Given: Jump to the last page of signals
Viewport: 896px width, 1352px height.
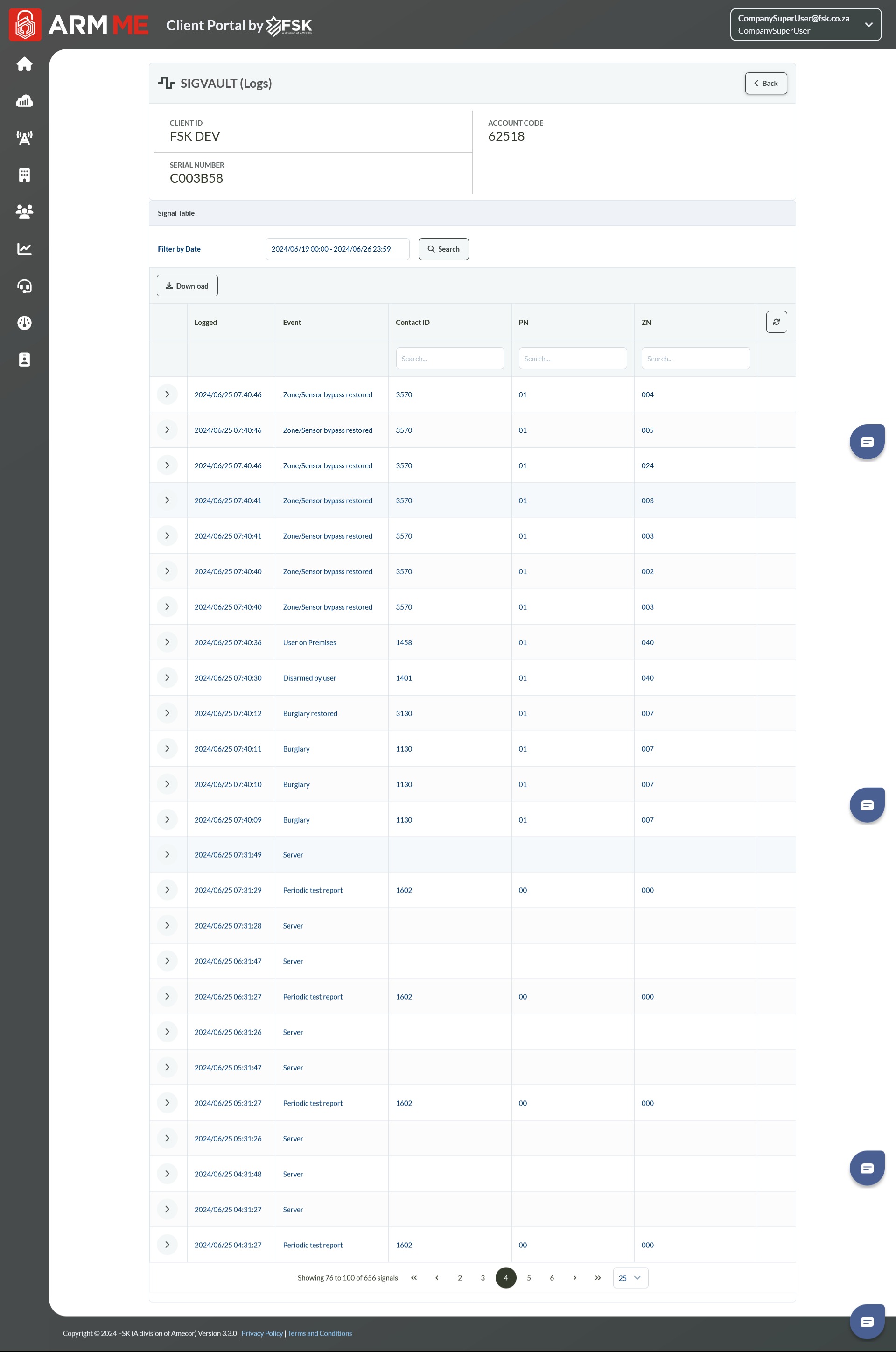Looking at the screenshot, I should point(598,1278).
